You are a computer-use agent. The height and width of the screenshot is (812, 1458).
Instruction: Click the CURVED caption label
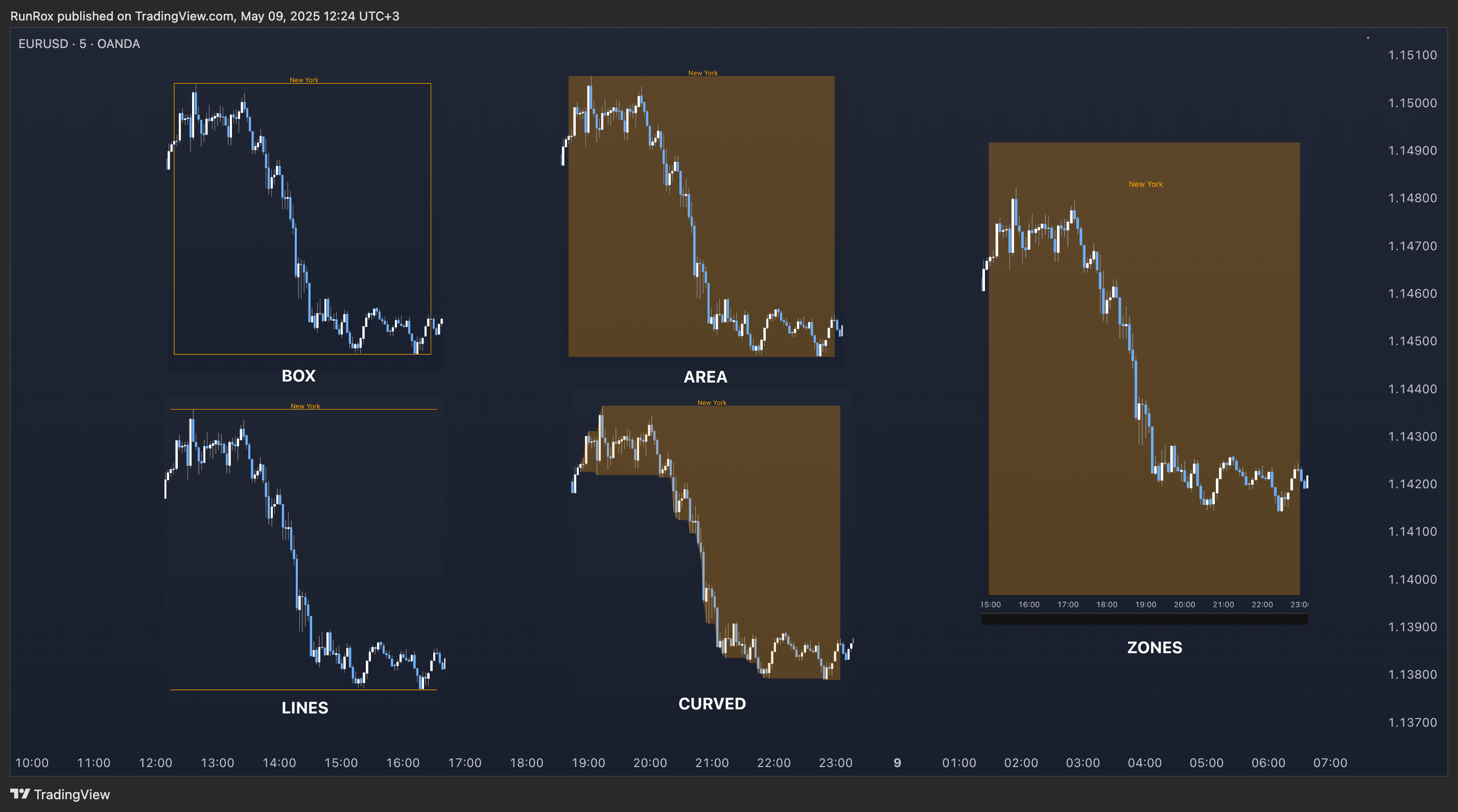click(712, 703)
